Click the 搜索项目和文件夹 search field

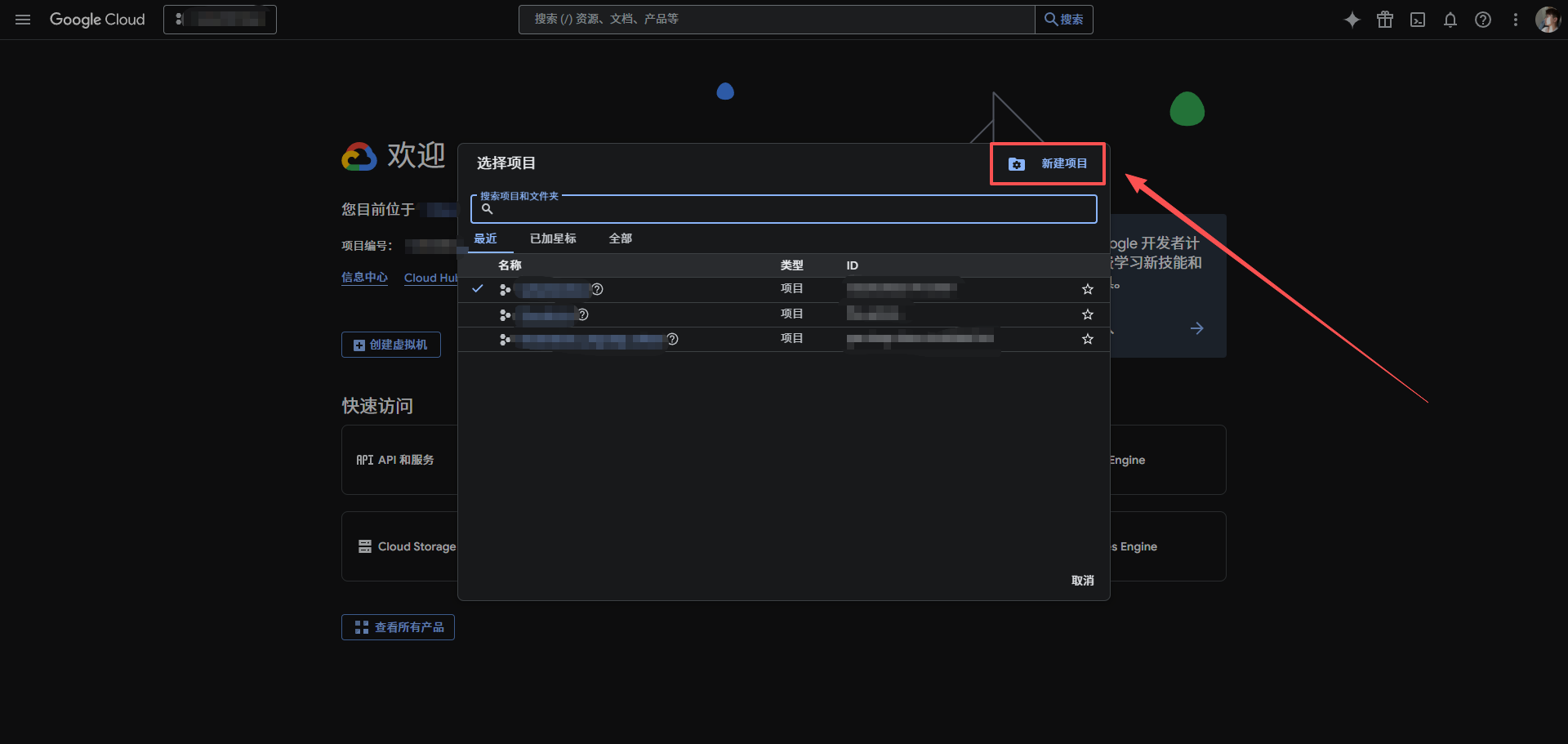coord(784,210)
